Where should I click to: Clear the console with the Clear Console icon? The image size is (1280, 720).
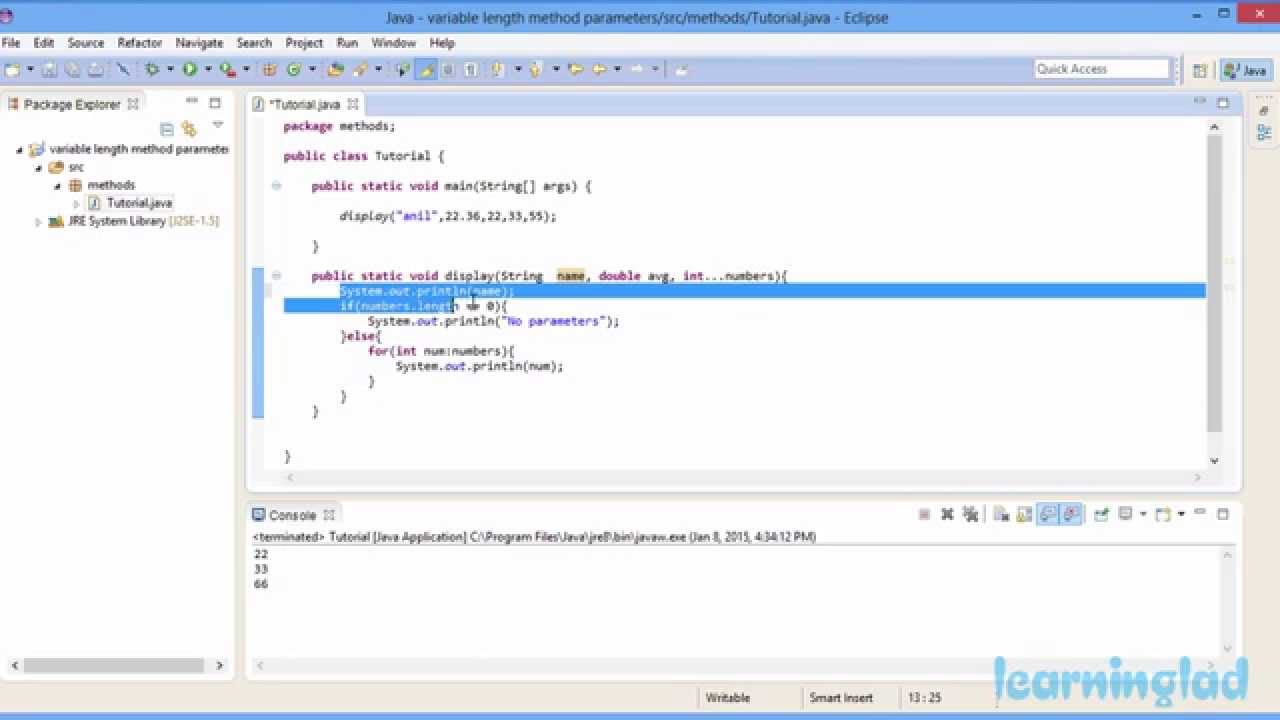[x=999, y=514]
